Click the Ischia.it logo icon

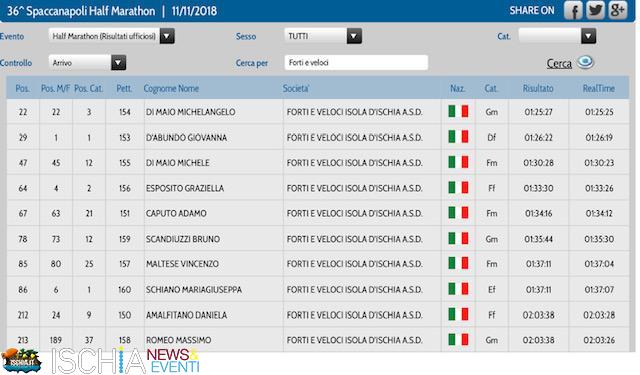tap(21, 360)
